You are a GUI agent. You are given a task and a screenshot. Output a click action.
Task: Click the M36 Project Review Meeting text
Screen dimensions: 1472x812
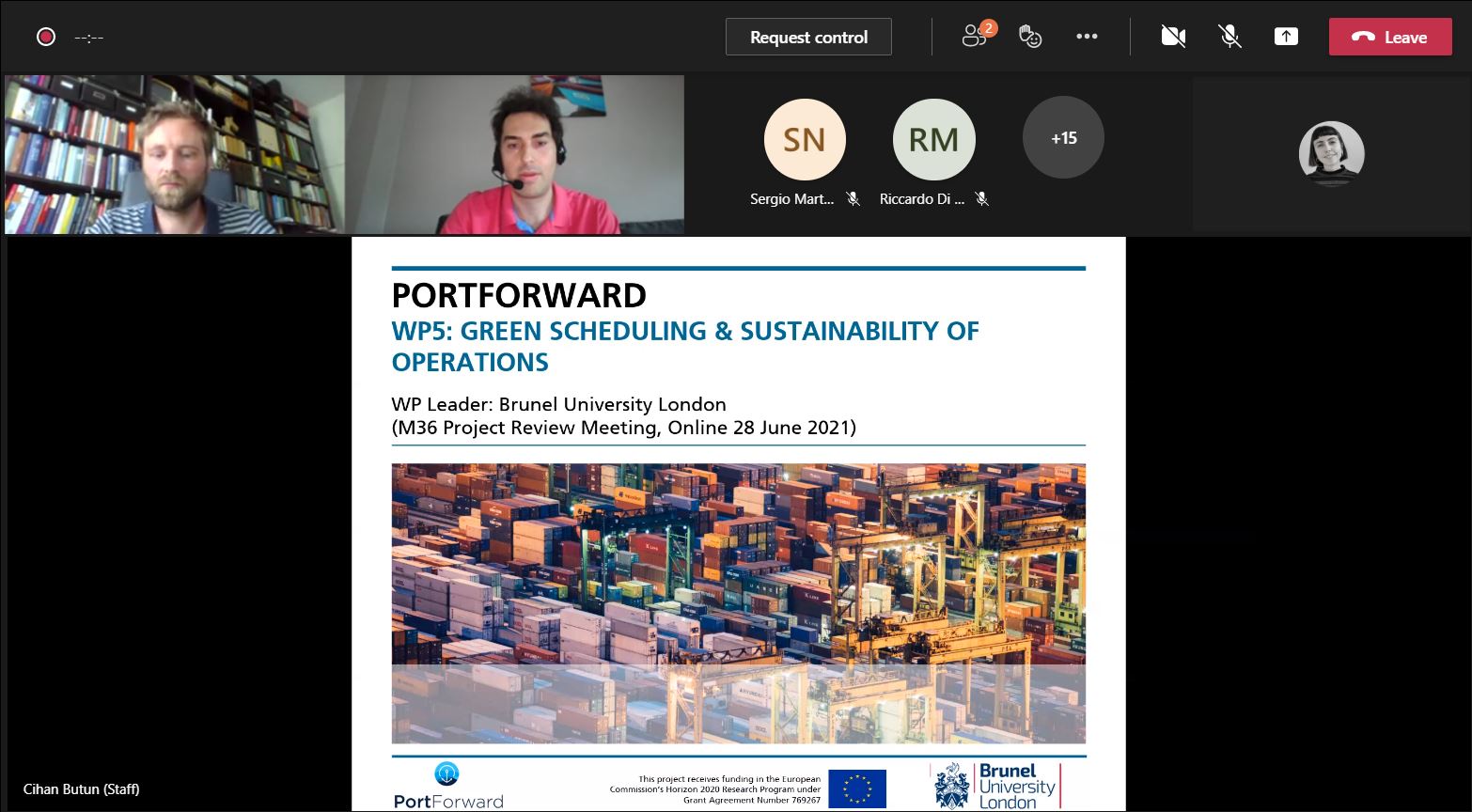click(x=623, y=428)
